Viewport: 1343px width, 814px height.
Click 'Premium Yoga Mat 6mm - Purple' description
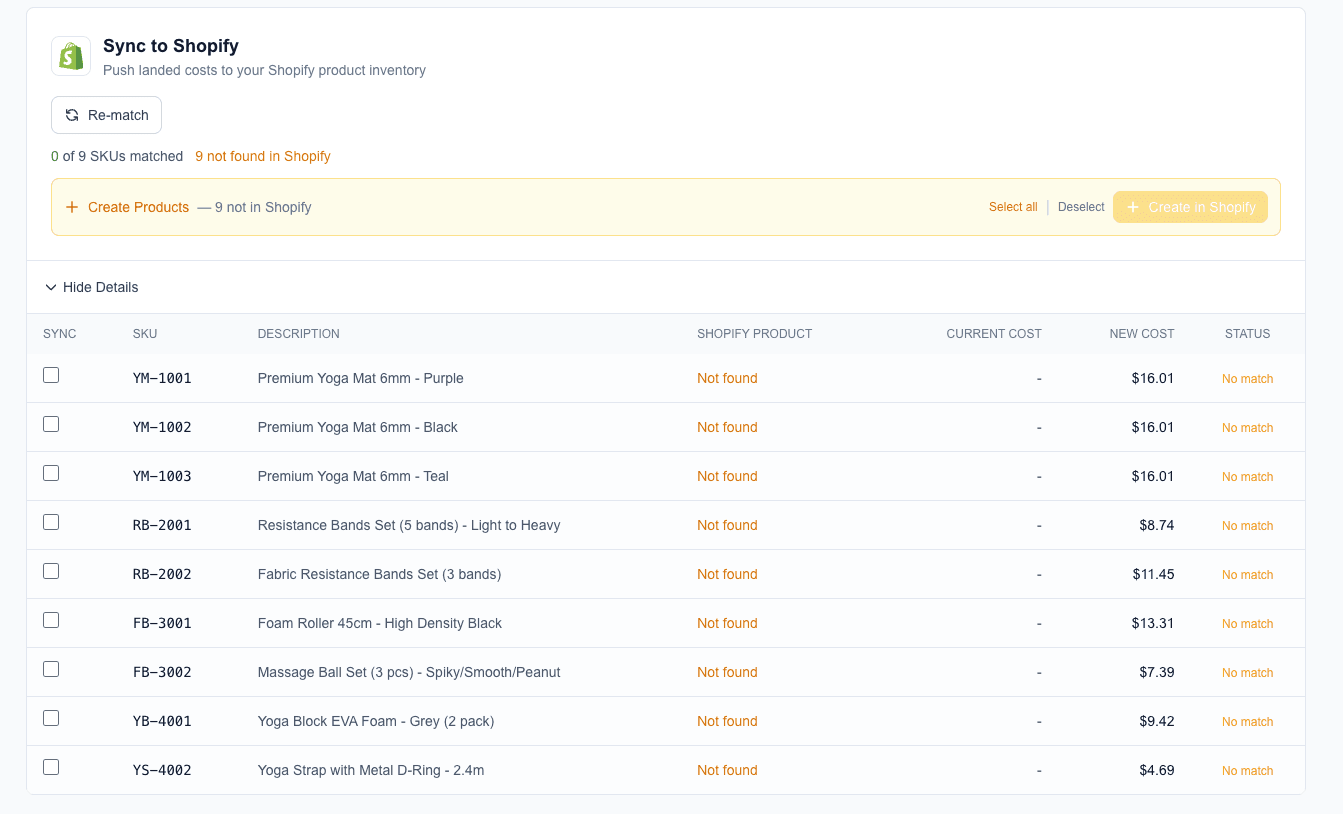tap(361, 378)
